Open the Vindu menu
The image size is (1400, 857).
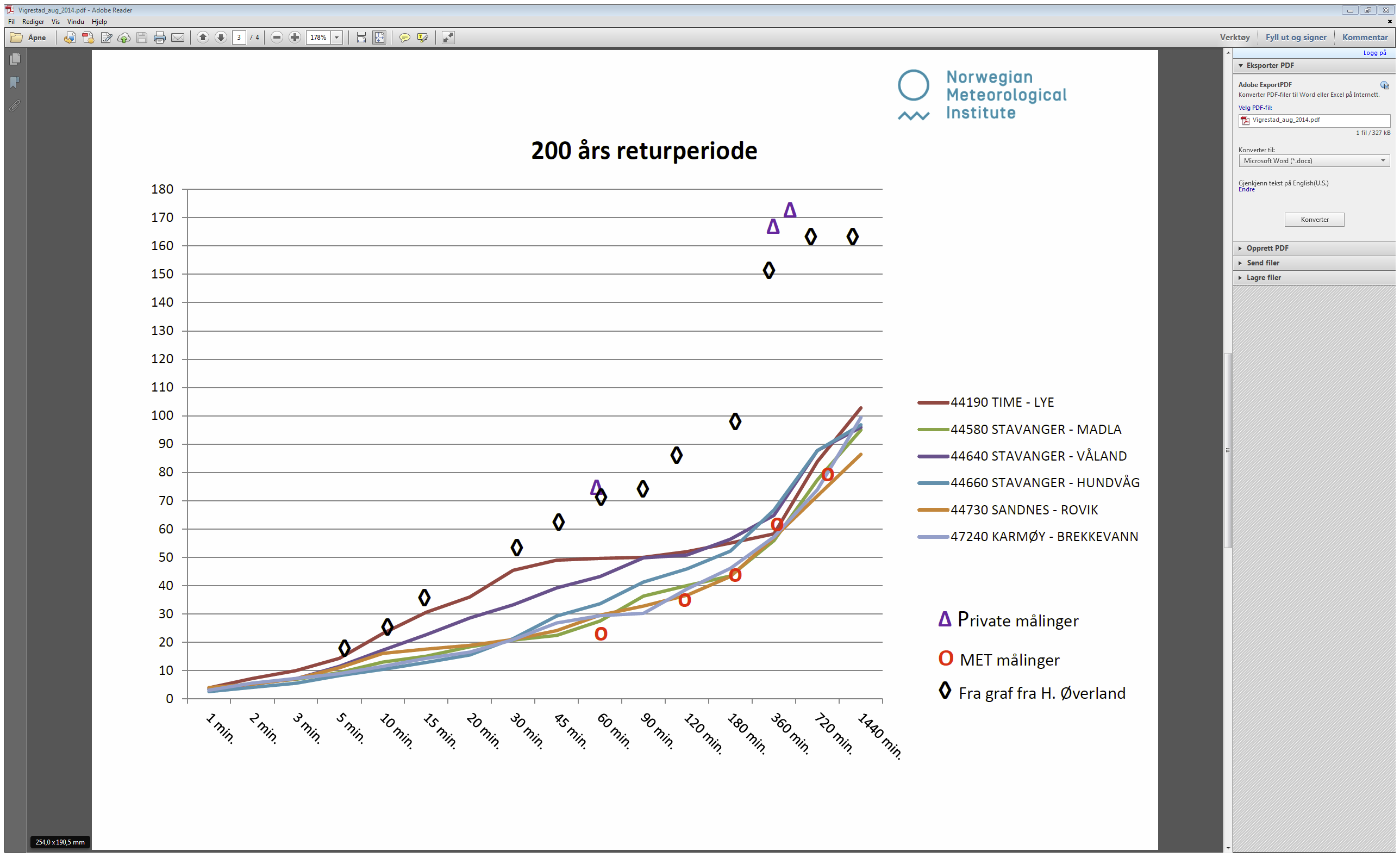pos(76,22)
